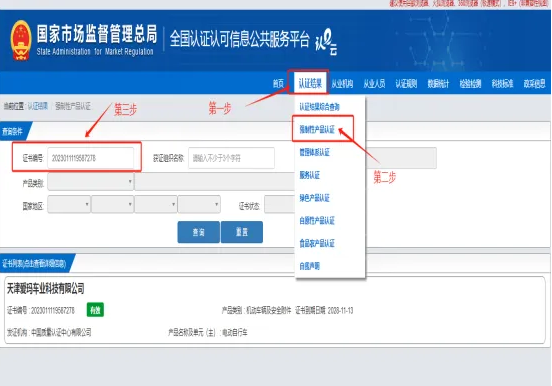Open the 检验检测 navigation tab

(x=470, y=83)
